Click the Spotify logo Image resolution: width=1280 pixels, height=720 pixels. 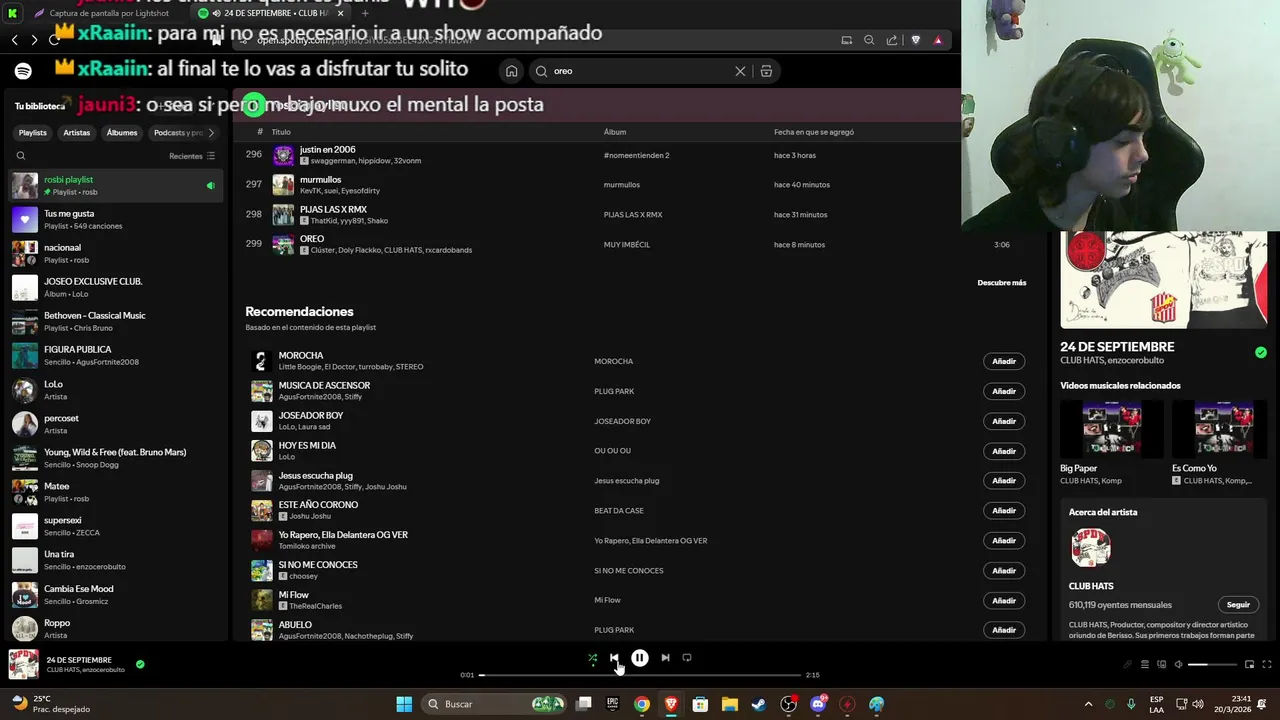click(23, 71)
